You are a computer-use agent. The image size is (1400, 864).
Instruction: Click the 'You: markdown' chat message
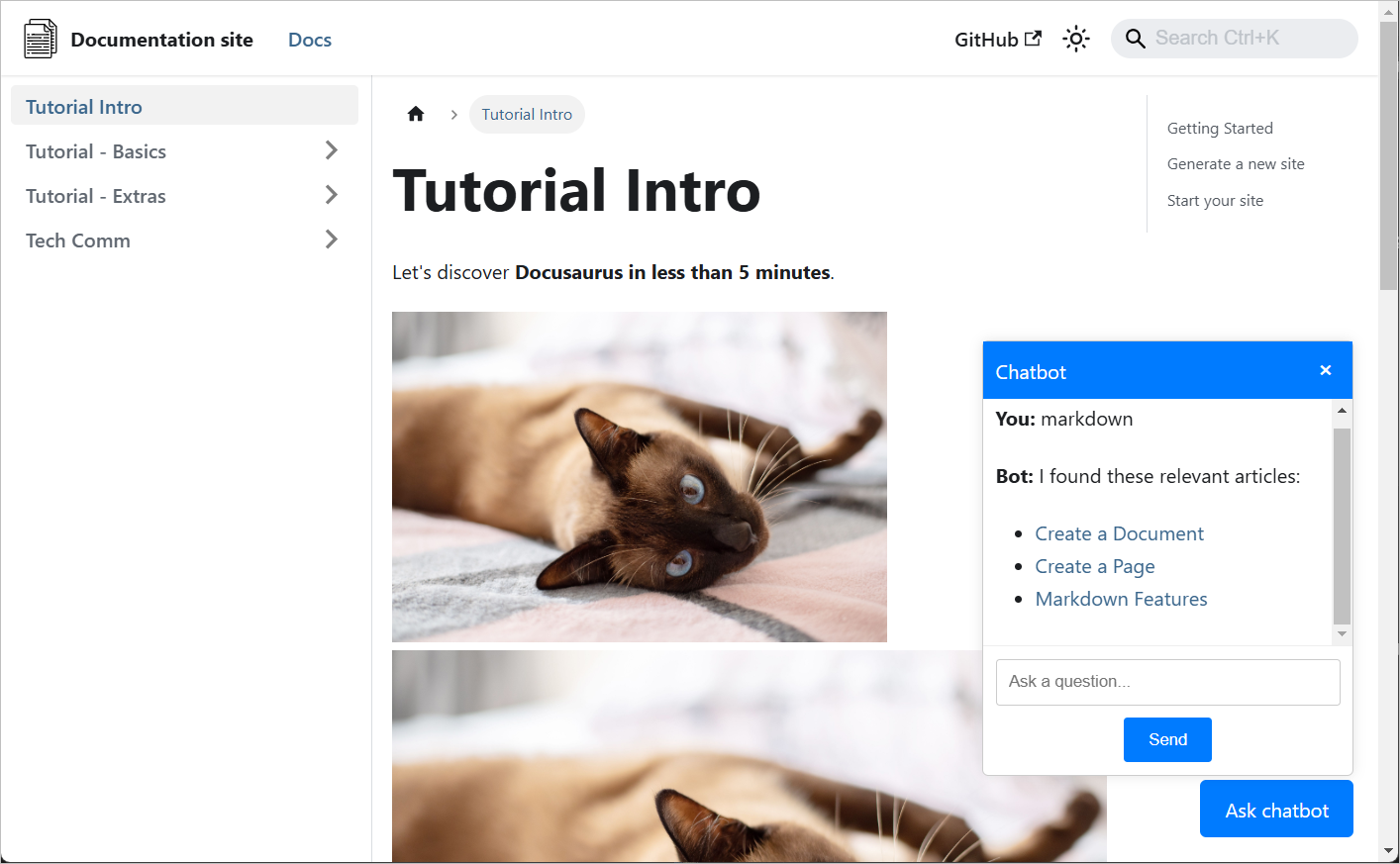pyautogui.click(x=1064, y=419)
